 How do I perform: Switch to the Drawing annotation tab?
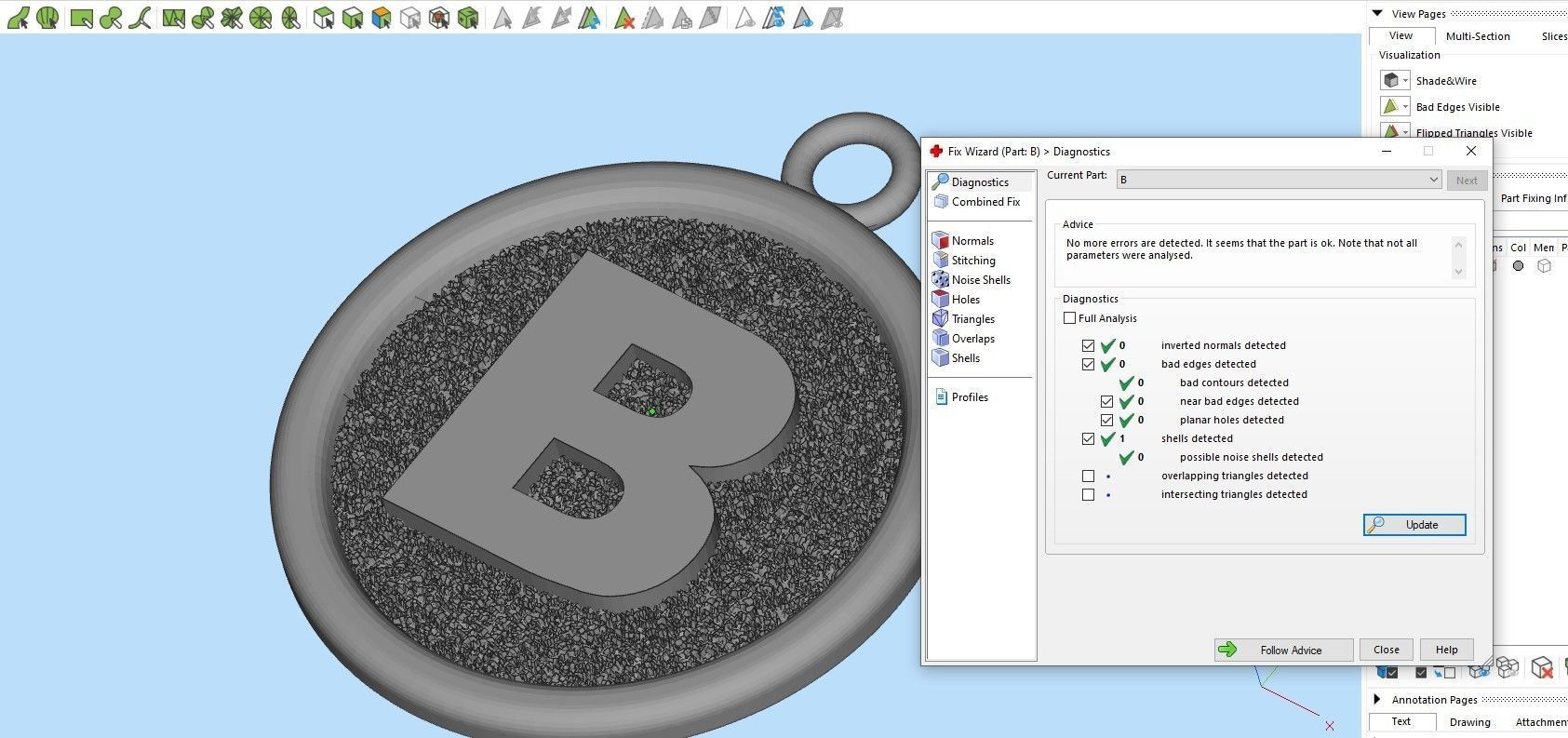pyautogui.click(x=1469, y=722)
